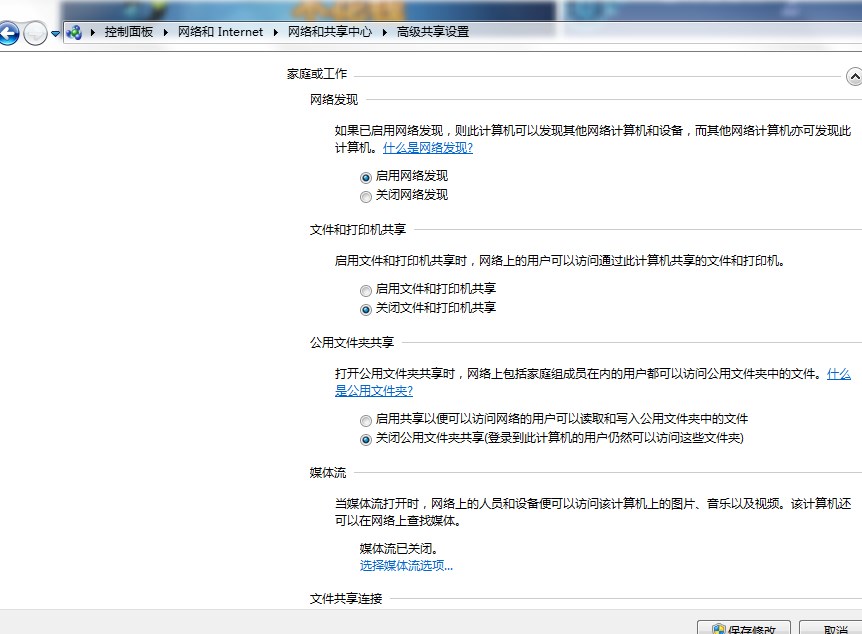
Task: Click the 网络发现 heading text
Action: (334, 100)
